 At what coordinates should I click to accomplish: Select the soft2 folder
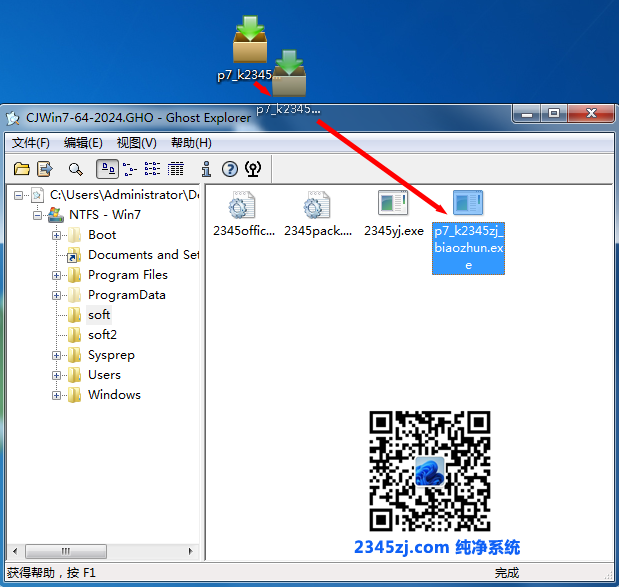102,335
